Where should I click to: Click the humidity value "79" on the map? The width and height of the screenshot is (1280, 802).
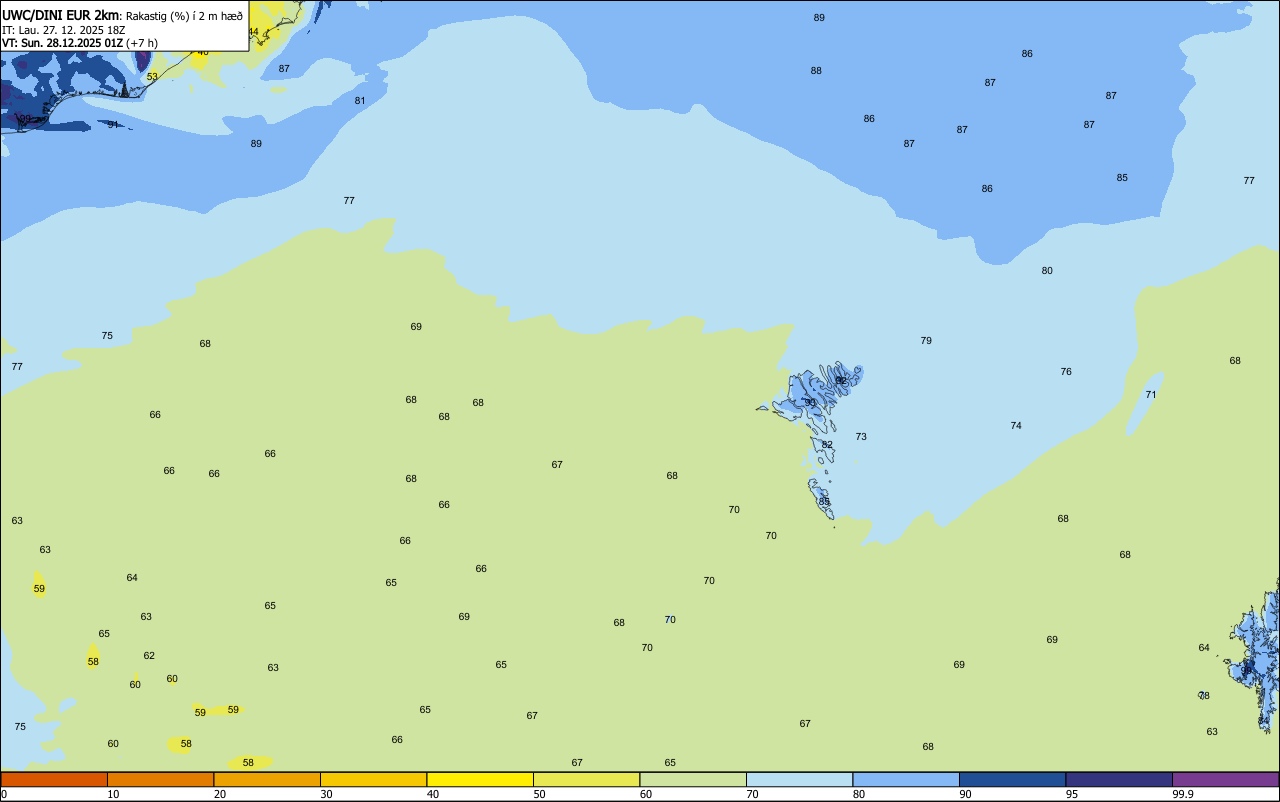926,341
